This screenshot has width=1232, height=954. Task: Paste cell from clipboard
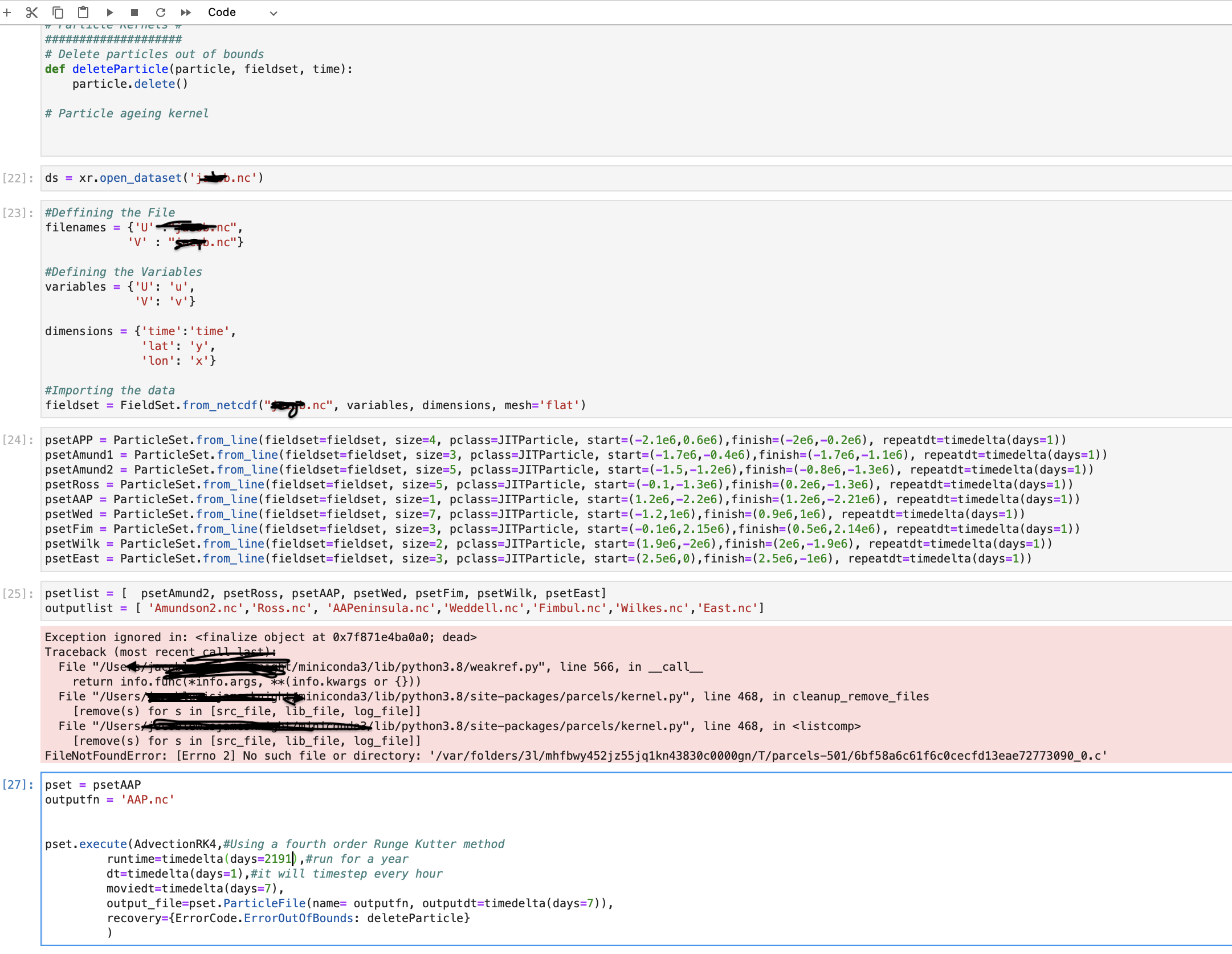click(x=83, y=13)
